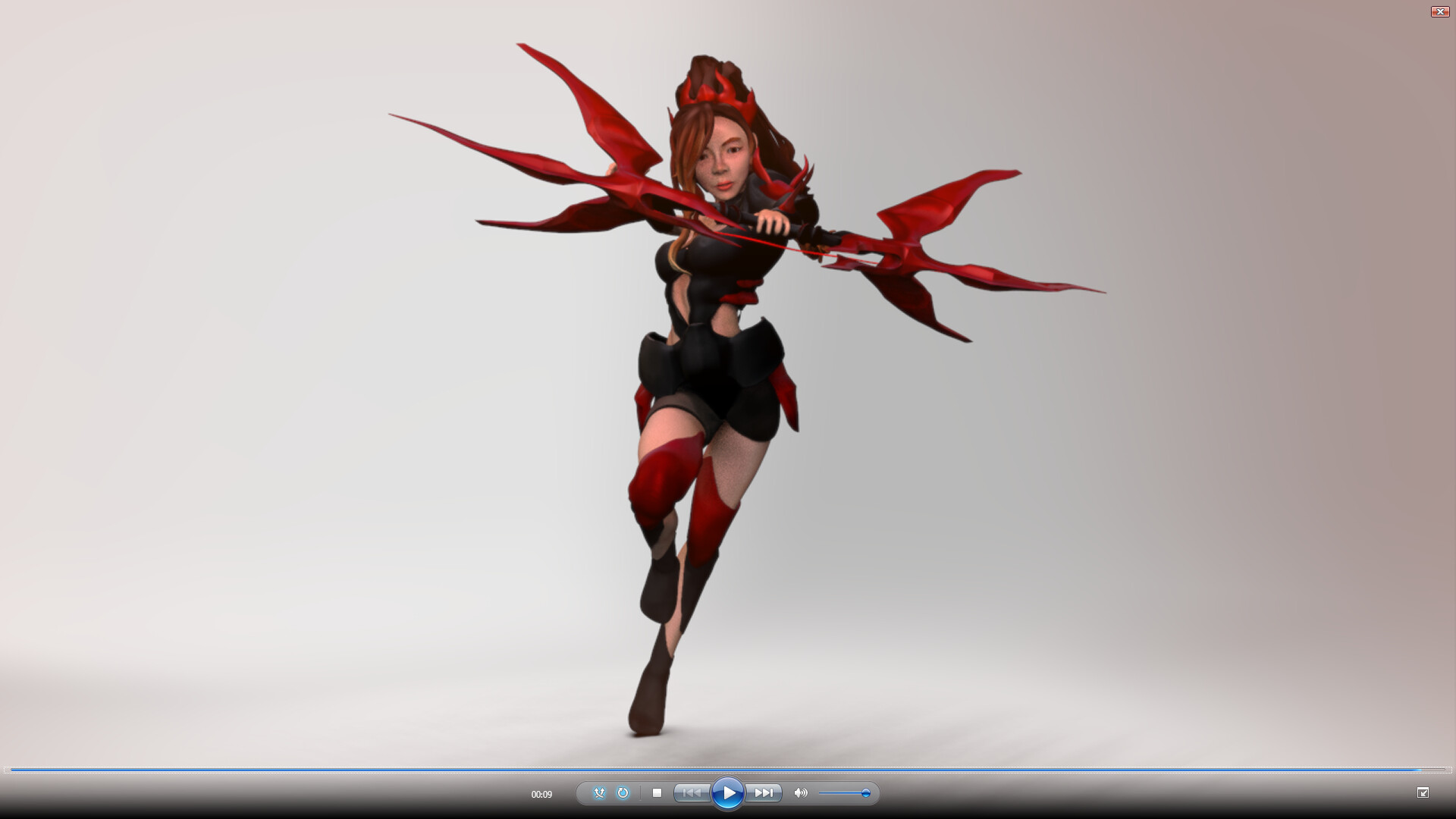Close the media player window

pos(1439,11)
